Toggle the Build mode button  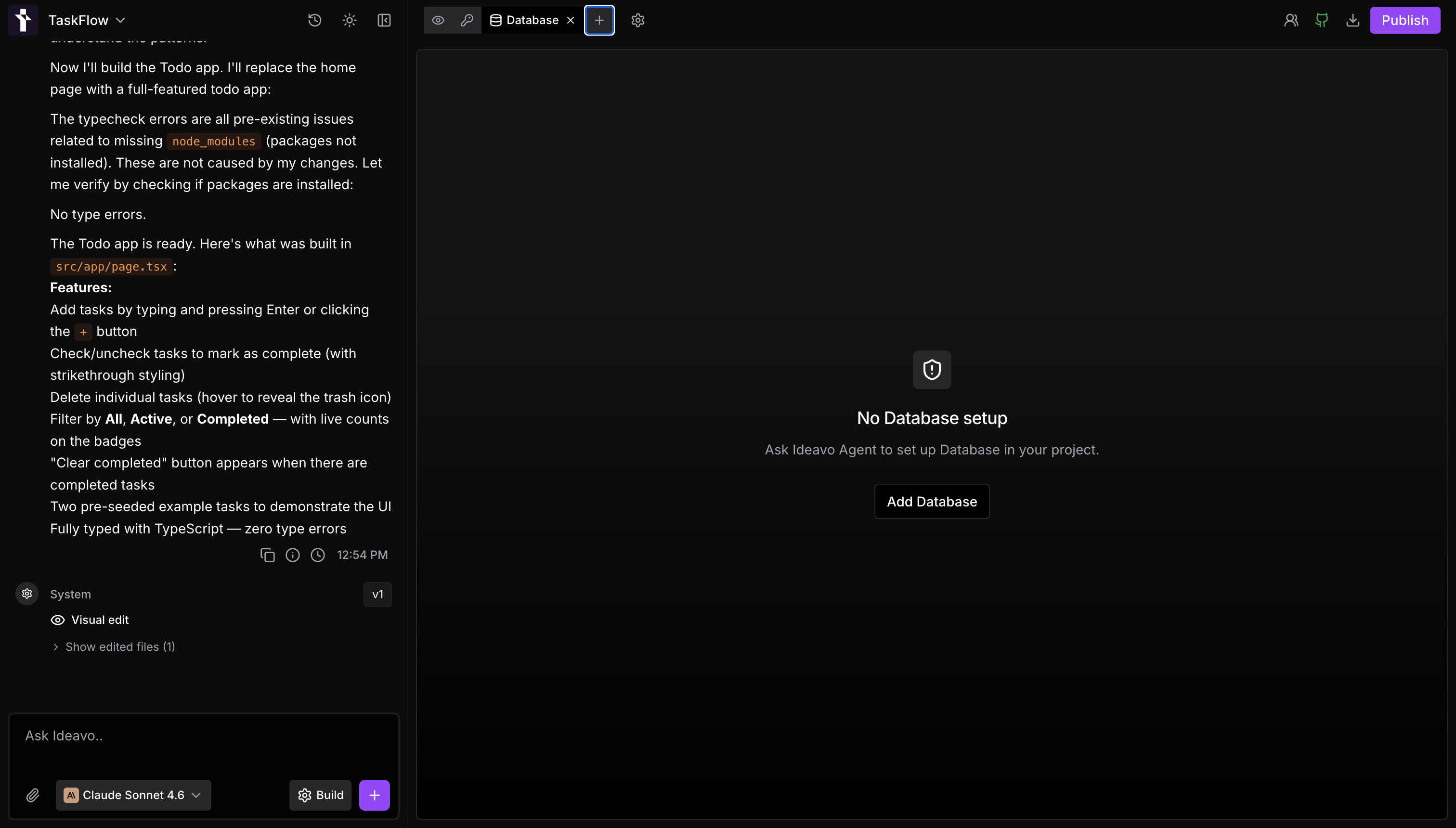[320, 795]
